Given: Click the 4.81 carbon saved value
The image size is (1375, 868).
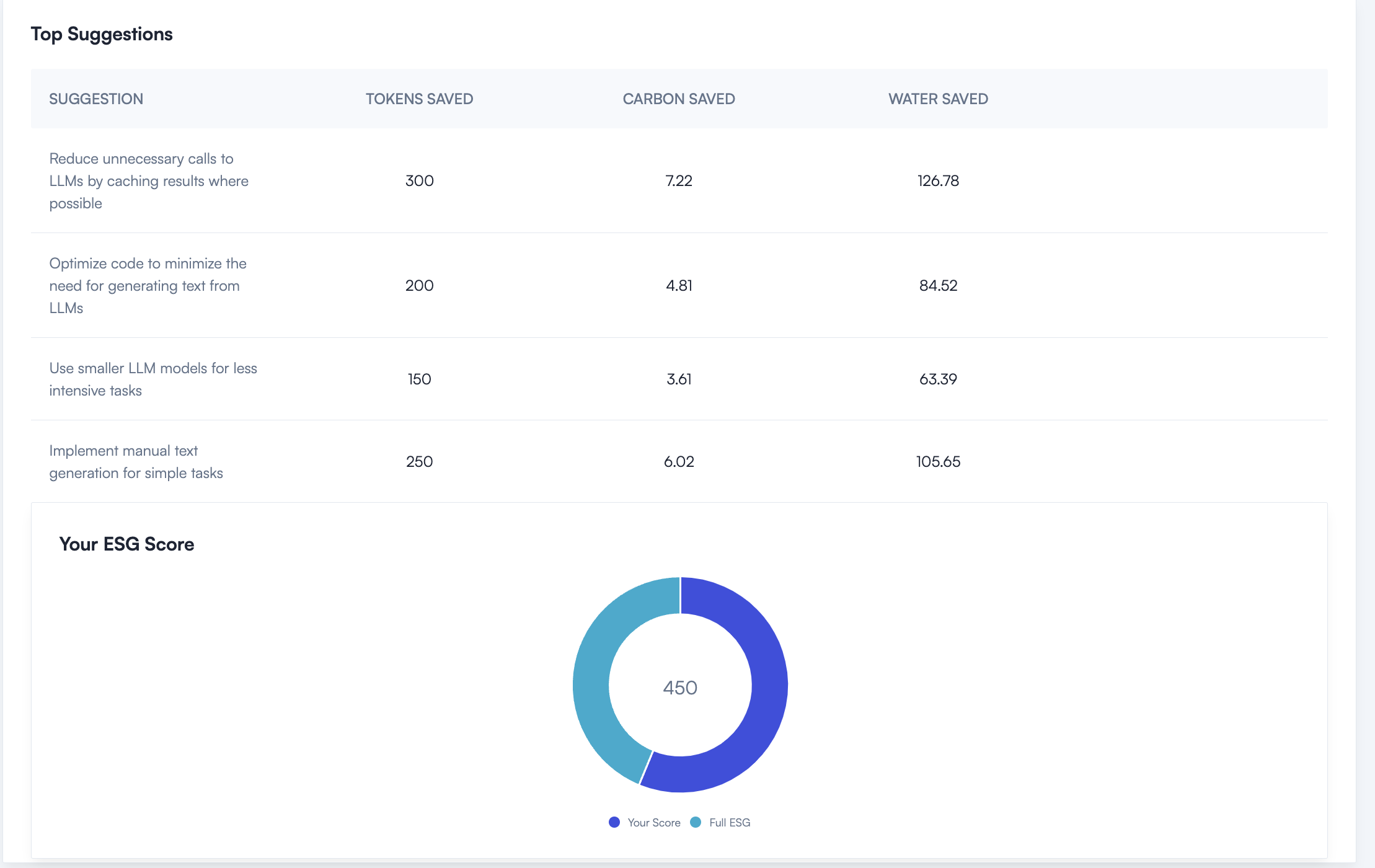Looking at the screenshot, I should tap(679, 286).
